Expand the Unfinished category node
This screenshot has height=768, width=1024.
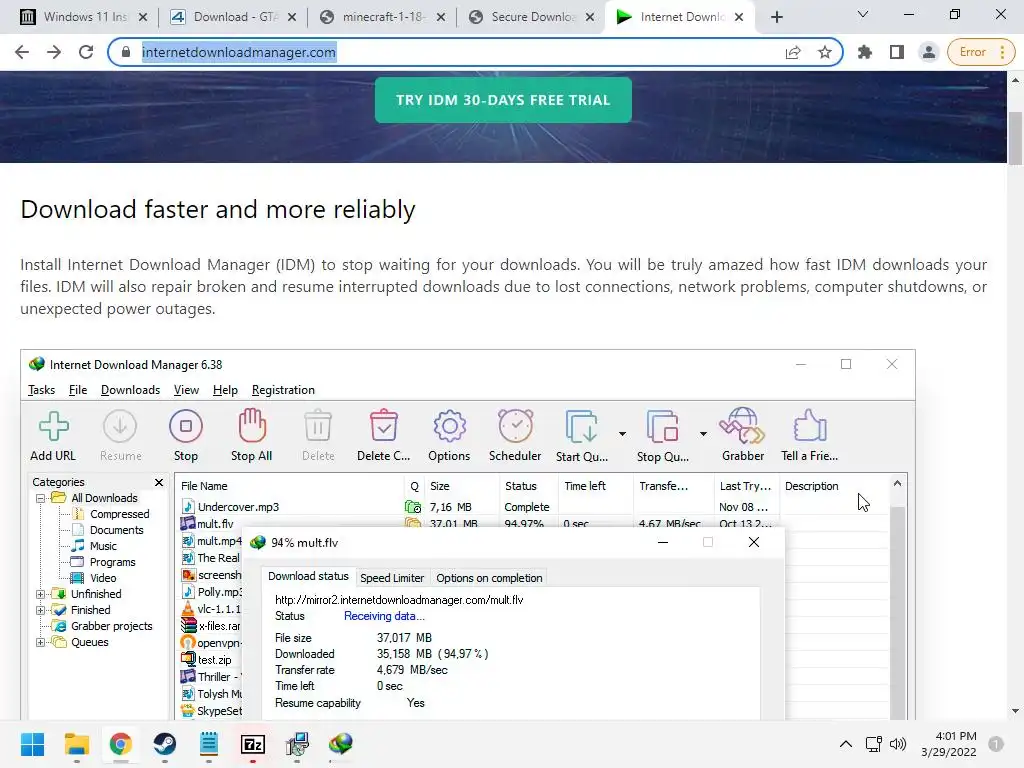[40, 594]
